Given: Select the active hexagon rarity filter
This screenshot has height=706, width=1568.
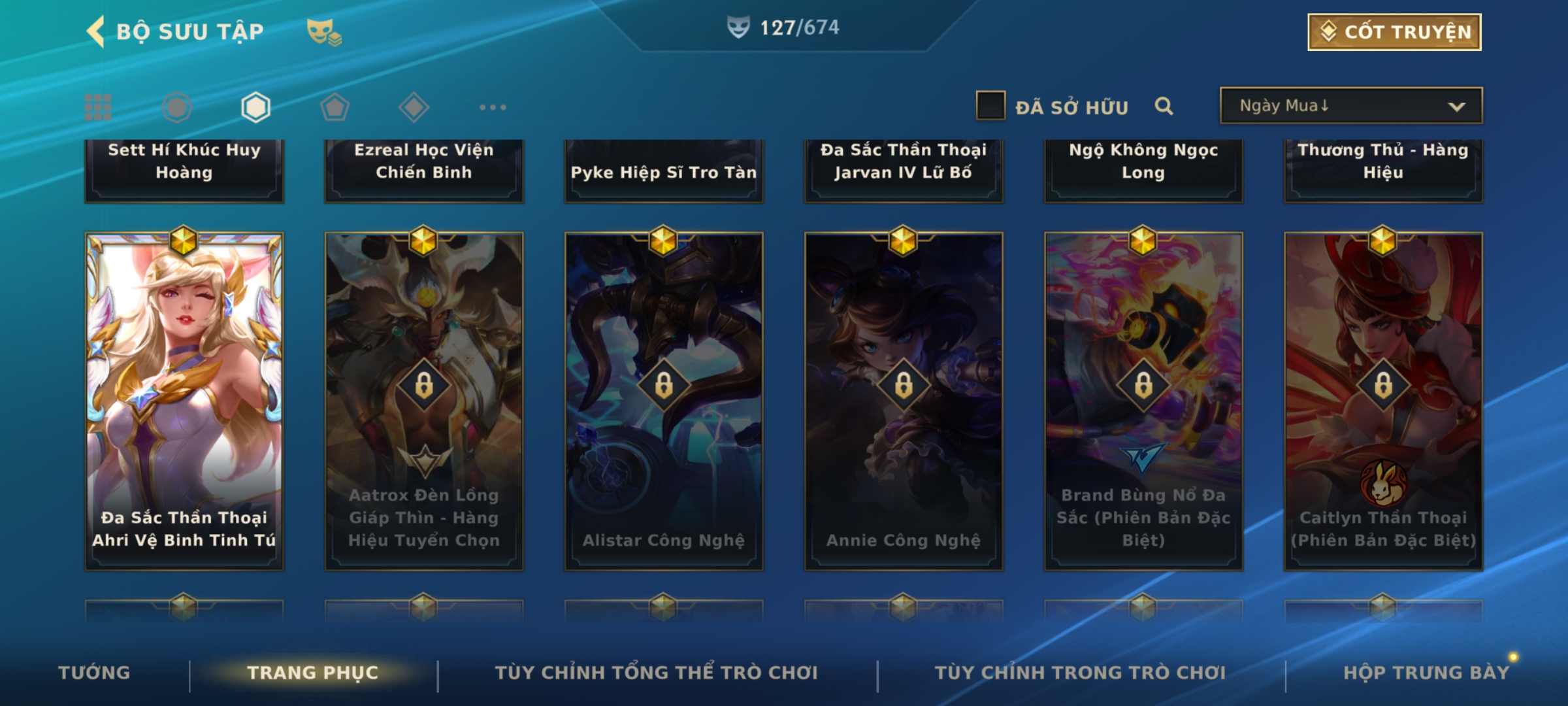Looking at the screenshot, I should coord(255,107).
